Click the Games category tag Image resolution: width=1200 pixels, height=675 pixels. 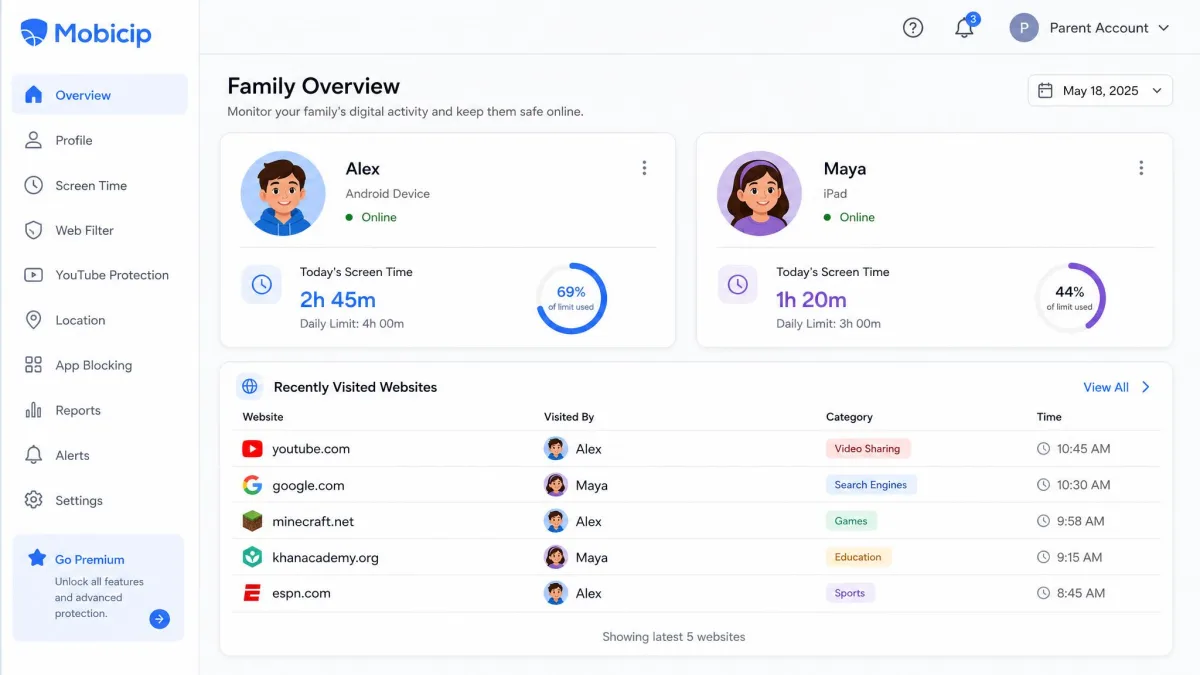tap(851, 521)
